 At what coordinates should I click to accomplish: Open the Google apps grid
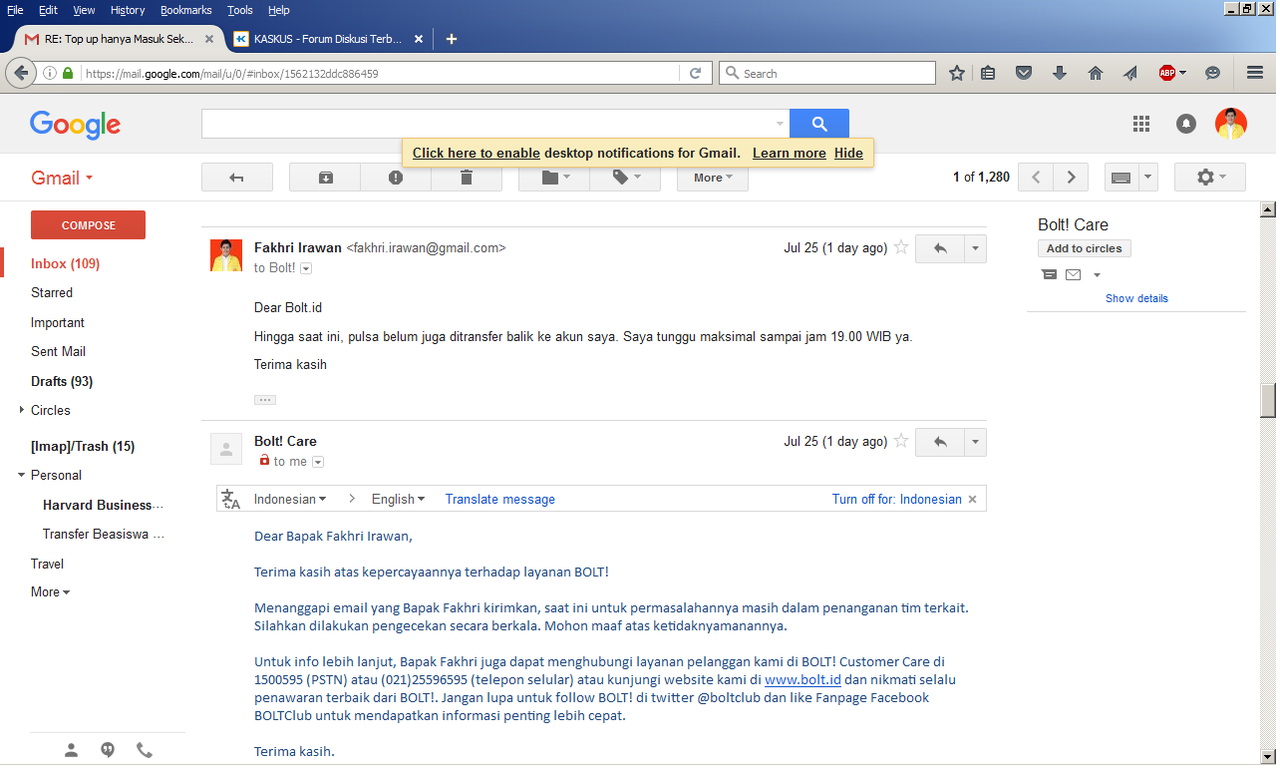1141,124
